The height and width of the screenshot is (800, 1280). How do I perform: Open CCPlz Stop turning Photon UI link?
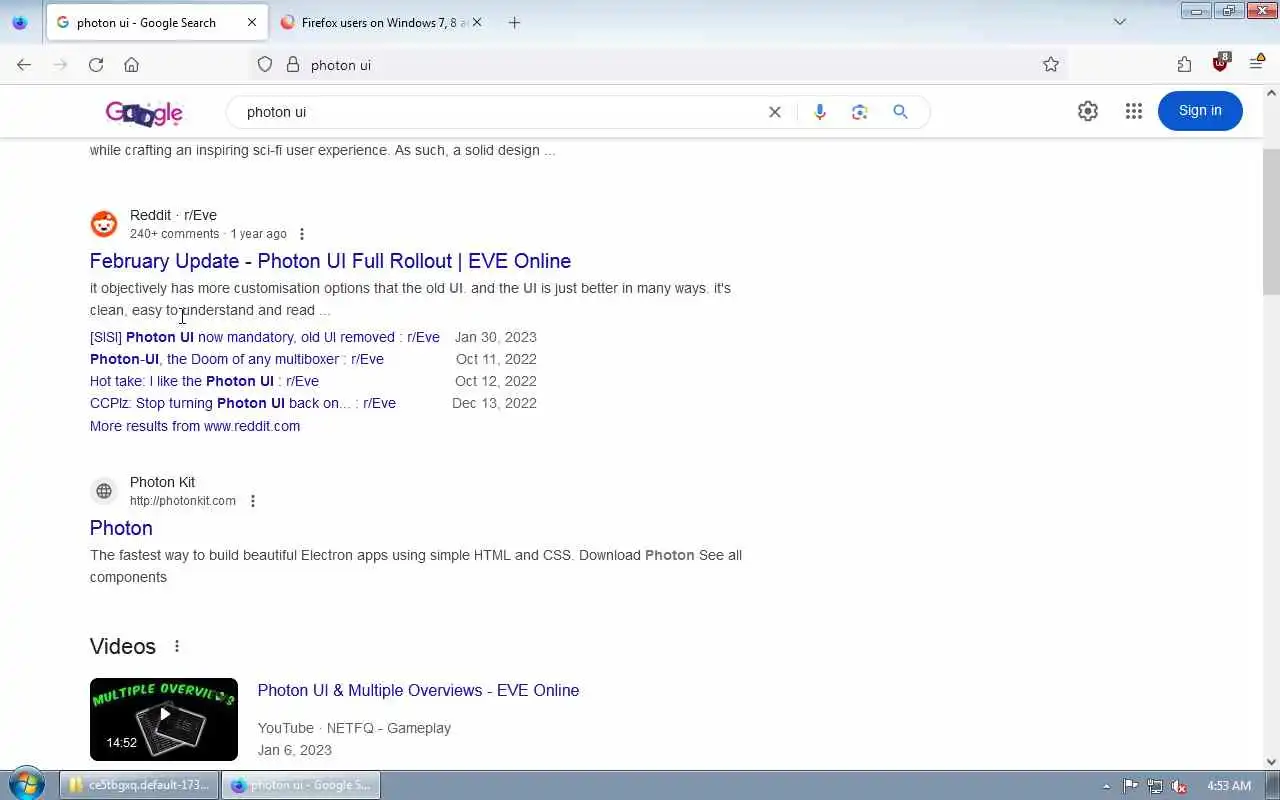coord(243,403)
